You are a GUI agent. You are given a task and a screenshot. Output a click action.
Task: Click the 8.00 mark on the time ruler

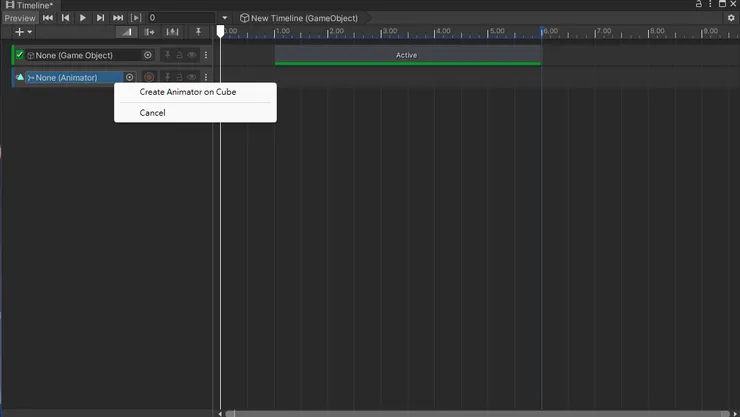tap(656, 31)
